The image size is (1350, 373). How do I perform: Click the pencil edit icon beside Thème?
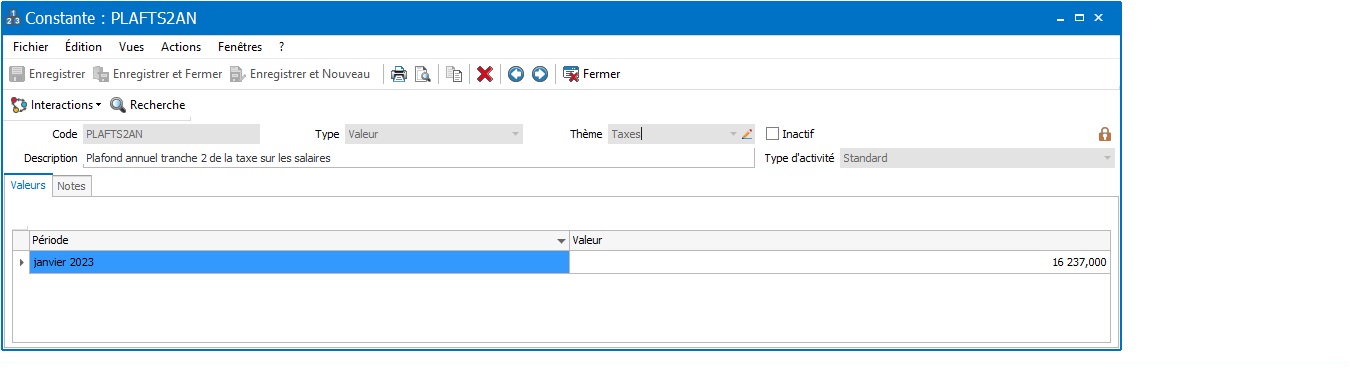[x=747, y=134]
